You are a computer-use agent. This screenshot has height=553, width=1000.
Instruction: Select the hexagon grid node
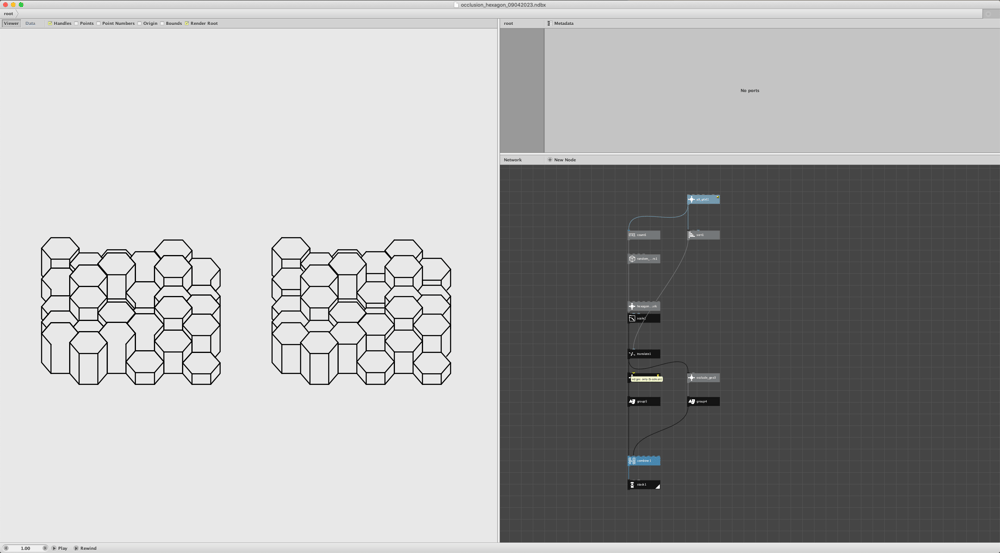click(x=643, y=306)
